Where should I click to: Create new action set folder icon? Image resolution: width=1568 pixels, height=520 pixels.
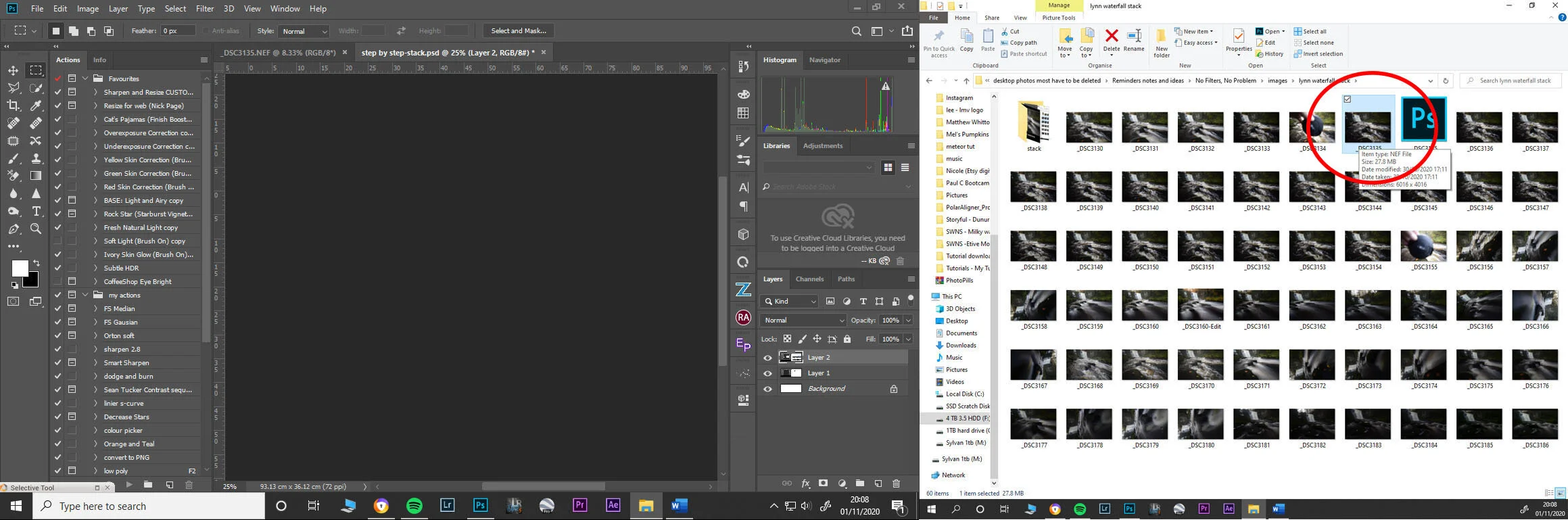[148, 484]
